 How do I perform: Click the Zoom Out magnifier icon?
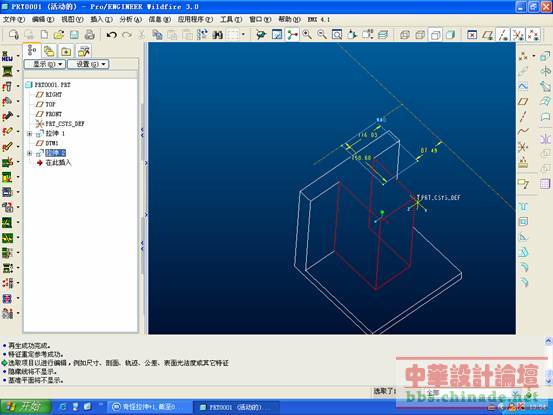pyautogui.click(x=322, y=35)
